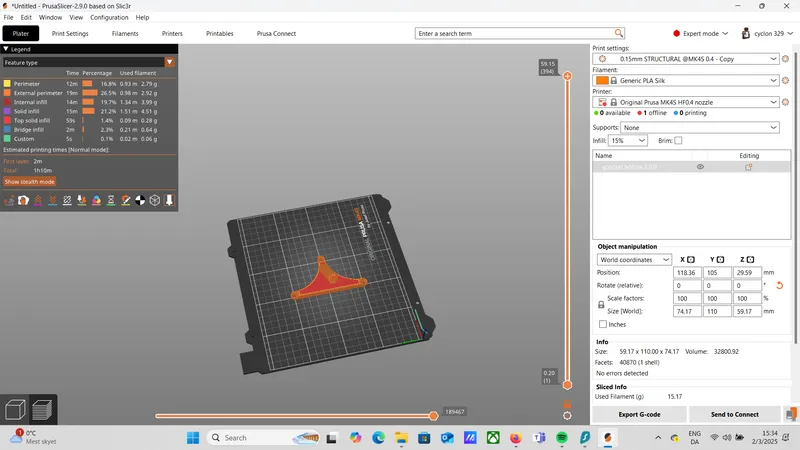Click horizontal moves slider thumb

pyautogui.click(x=433, y=416)
